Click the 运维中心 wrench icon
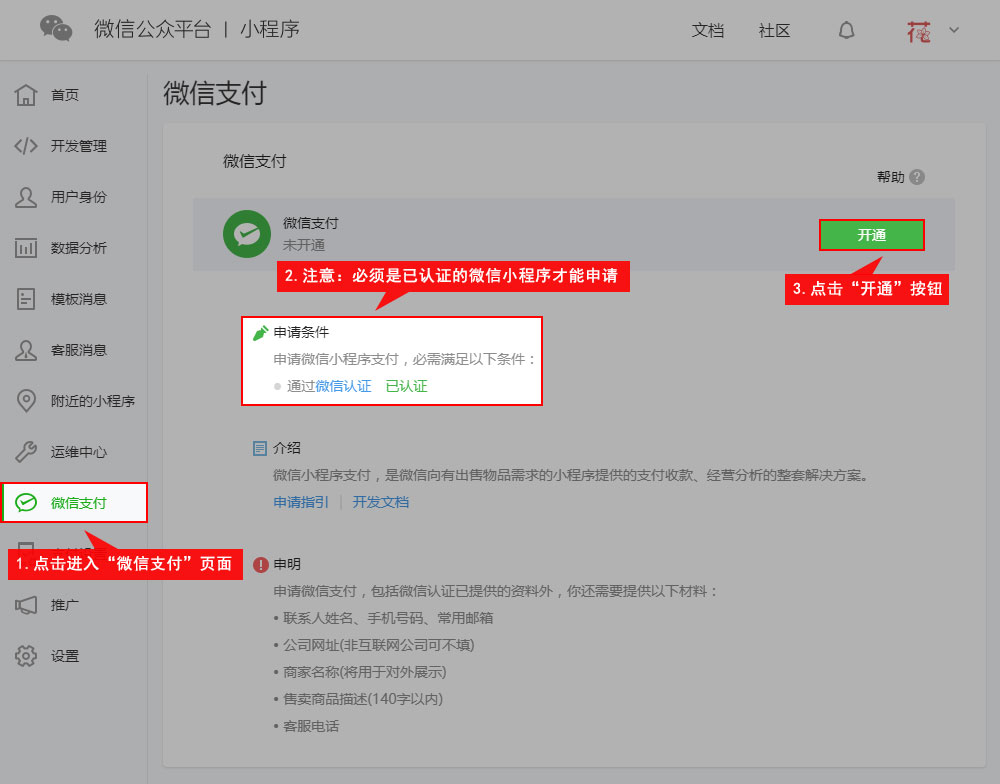The width and height of the screenshot is (1000, 784). (x=26, y=452)
